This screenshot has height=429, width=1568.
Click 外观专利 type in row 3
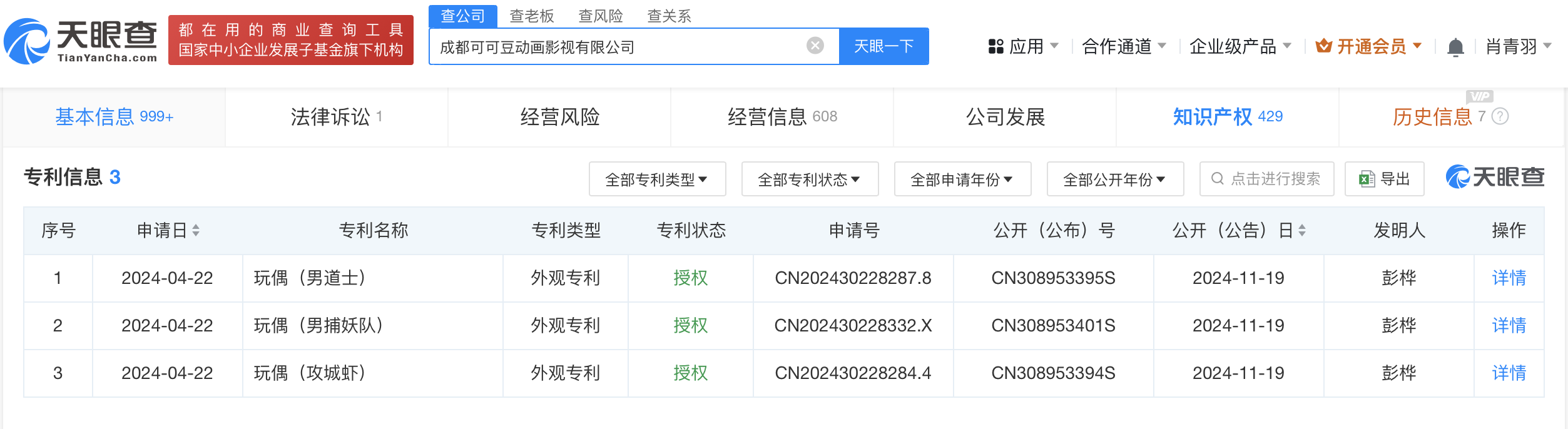pos(565,373)
